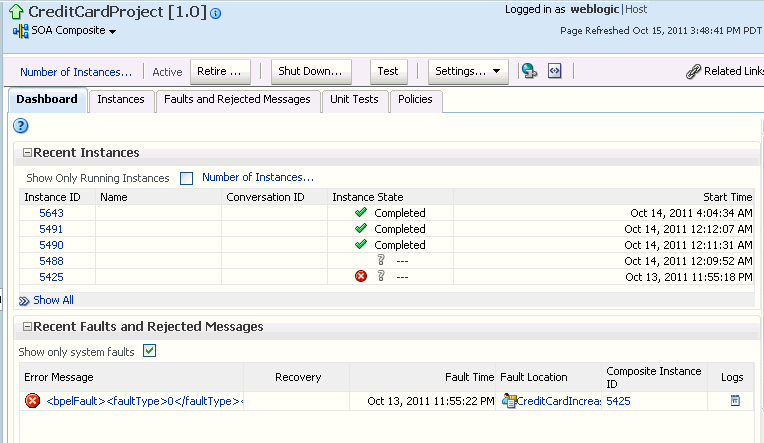Screen dimensions: 764x443
Task: Click the green up-arrow composite status icon
Action: pos(16,12)
